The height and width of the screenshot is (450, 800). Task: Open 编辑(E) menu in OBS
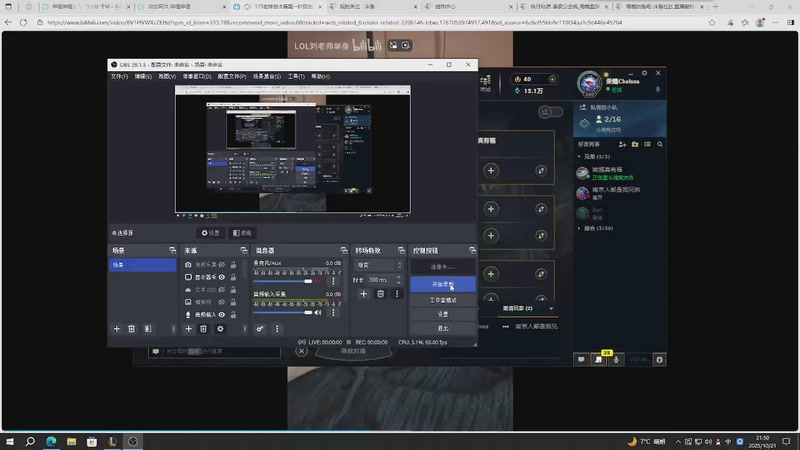tap(143, 77)
